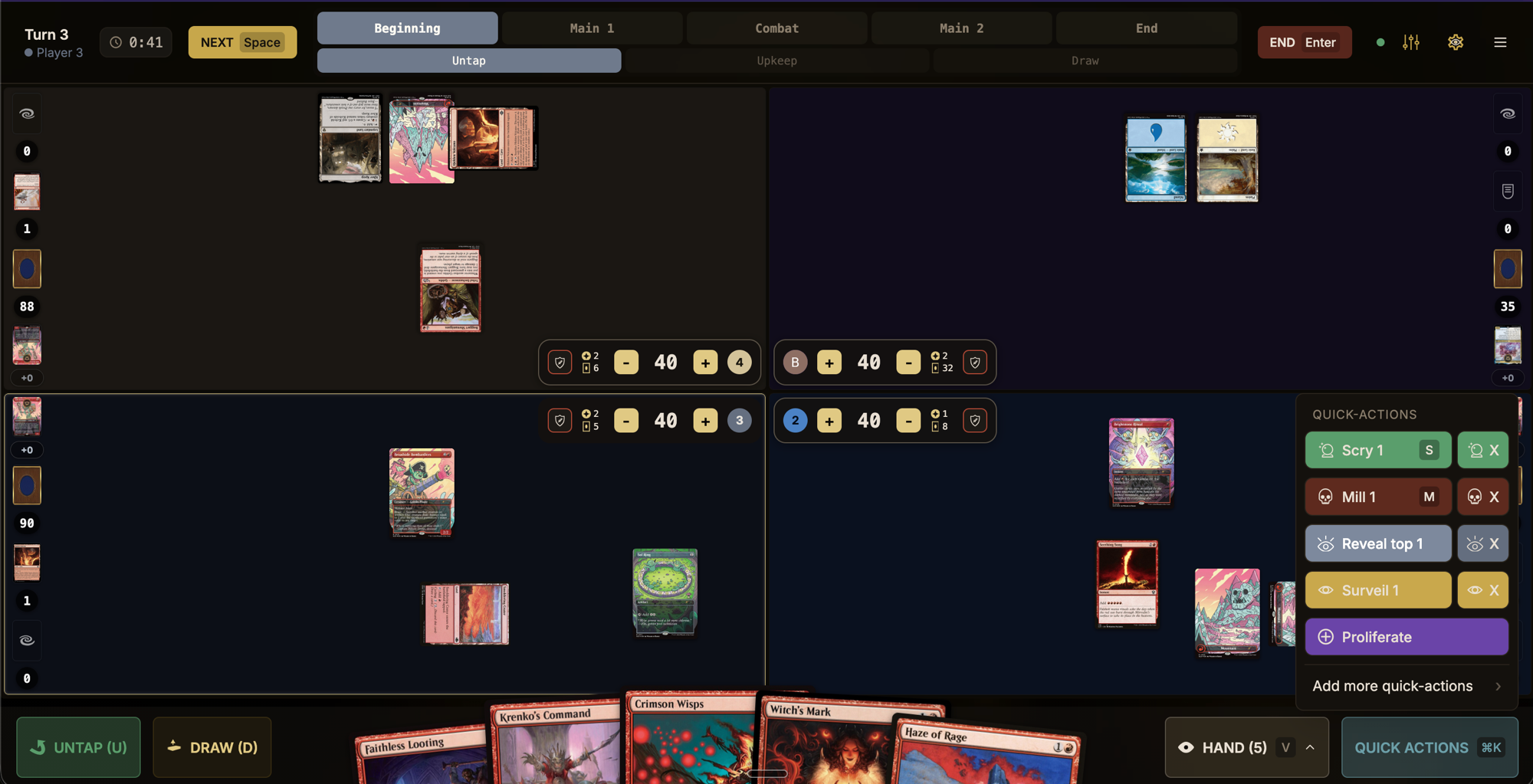Open the sliders settings icon
This screenshot has width=1533, height=784.
(x=1411, y=42)
